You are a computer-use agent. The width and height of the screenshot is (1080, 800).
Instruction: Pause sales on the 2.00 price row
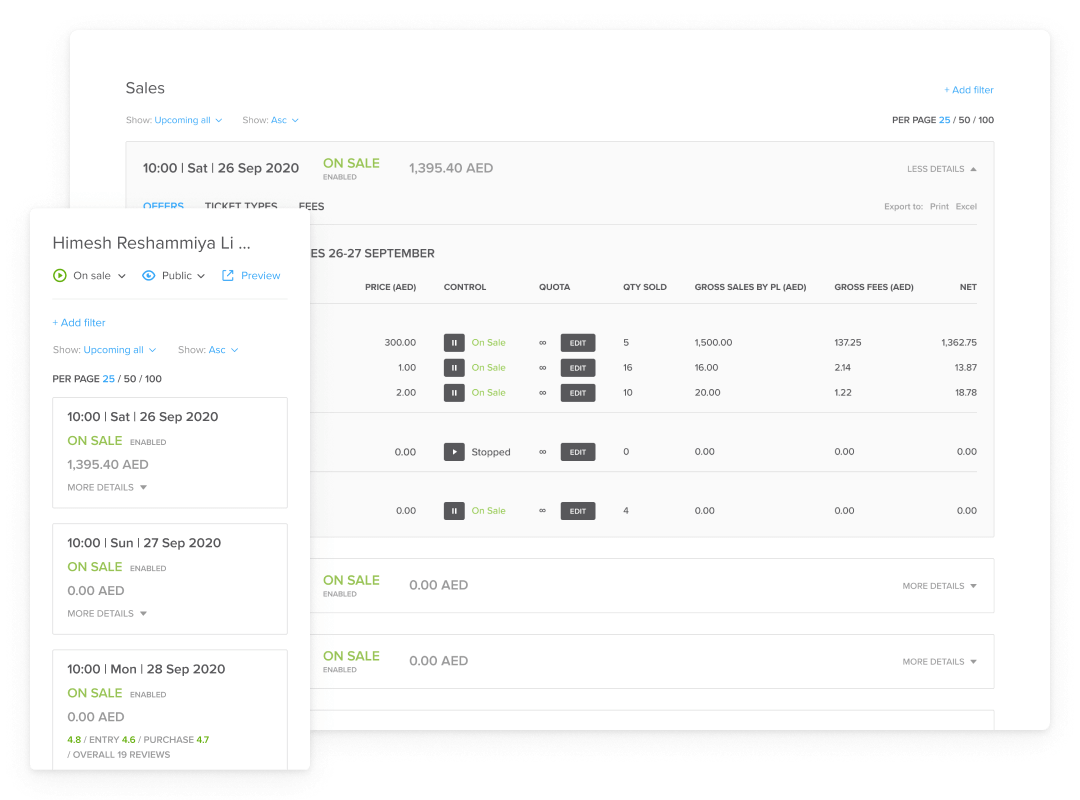[454, 393]
